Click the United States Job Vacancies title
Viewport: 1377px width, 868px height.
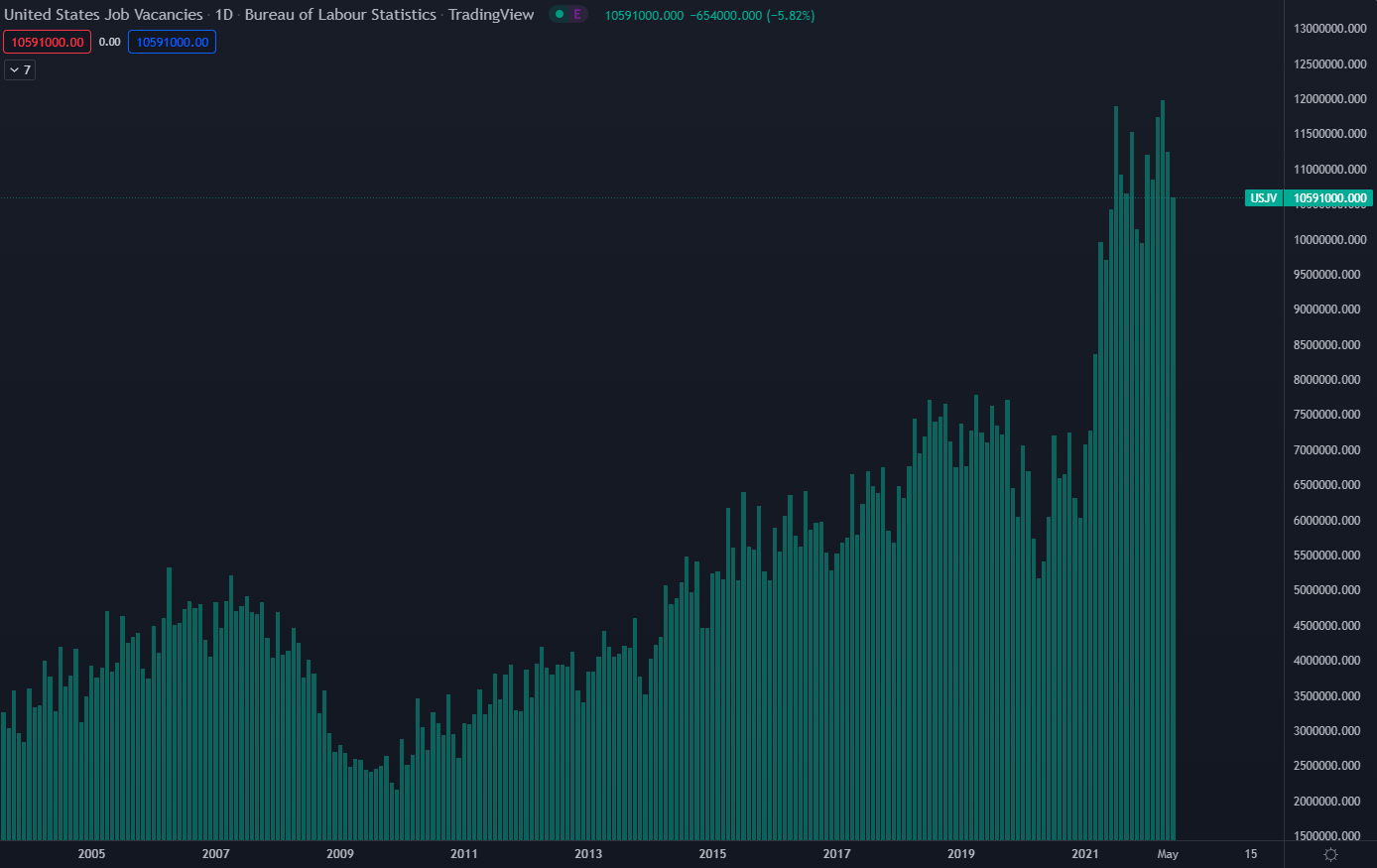tap(103, 15)
